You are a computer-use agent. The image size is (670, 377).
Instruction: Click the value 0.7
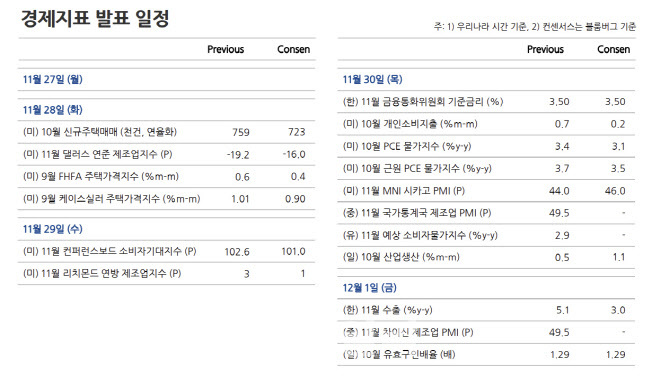click(562, 124)
